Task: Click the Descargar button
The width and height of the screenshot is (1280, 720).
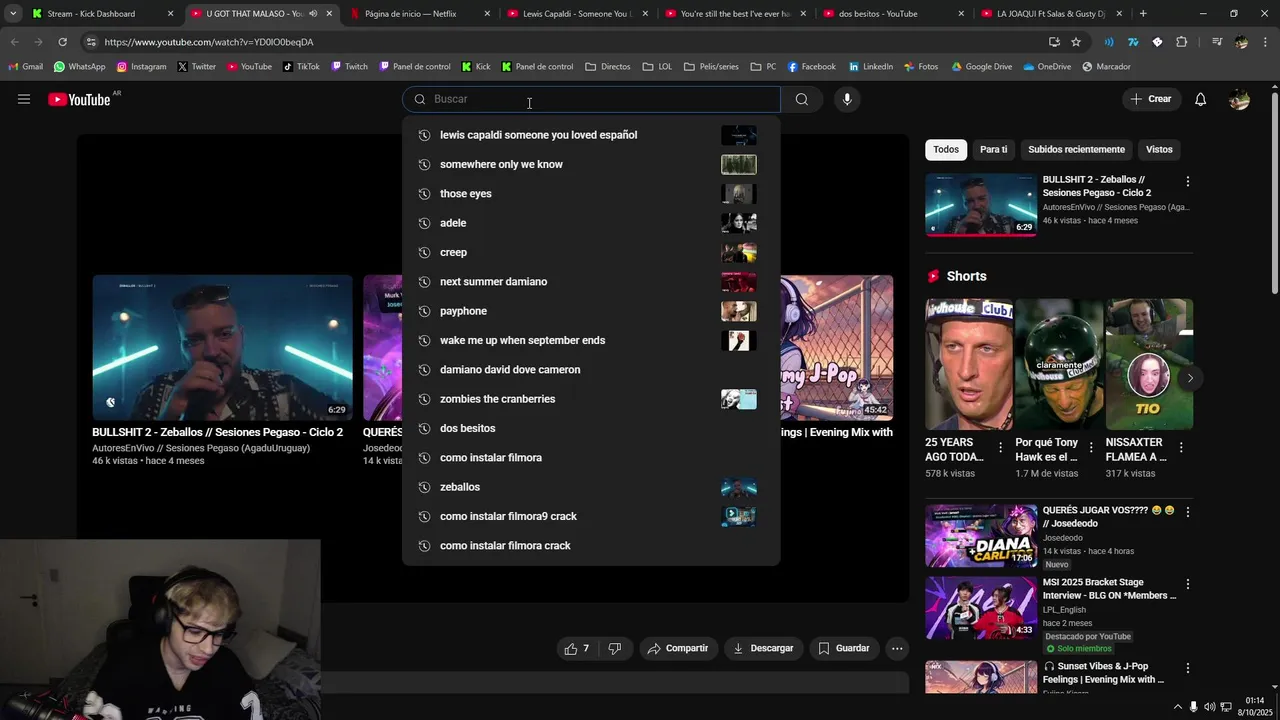Action: (x=763, y=648)
